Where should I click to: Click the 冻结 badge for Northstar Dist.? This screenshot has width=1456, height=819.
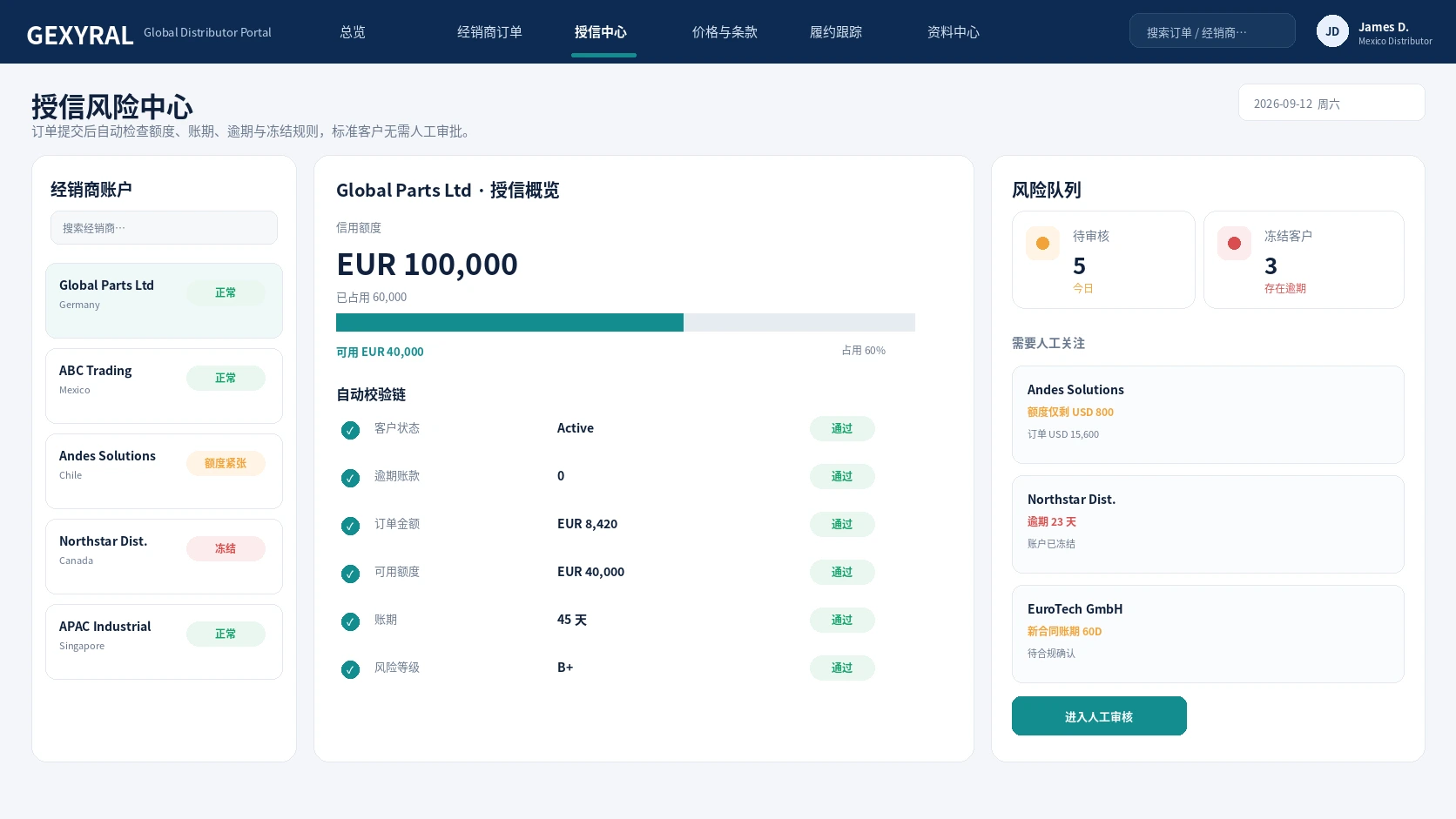click(x=226, y=548)
